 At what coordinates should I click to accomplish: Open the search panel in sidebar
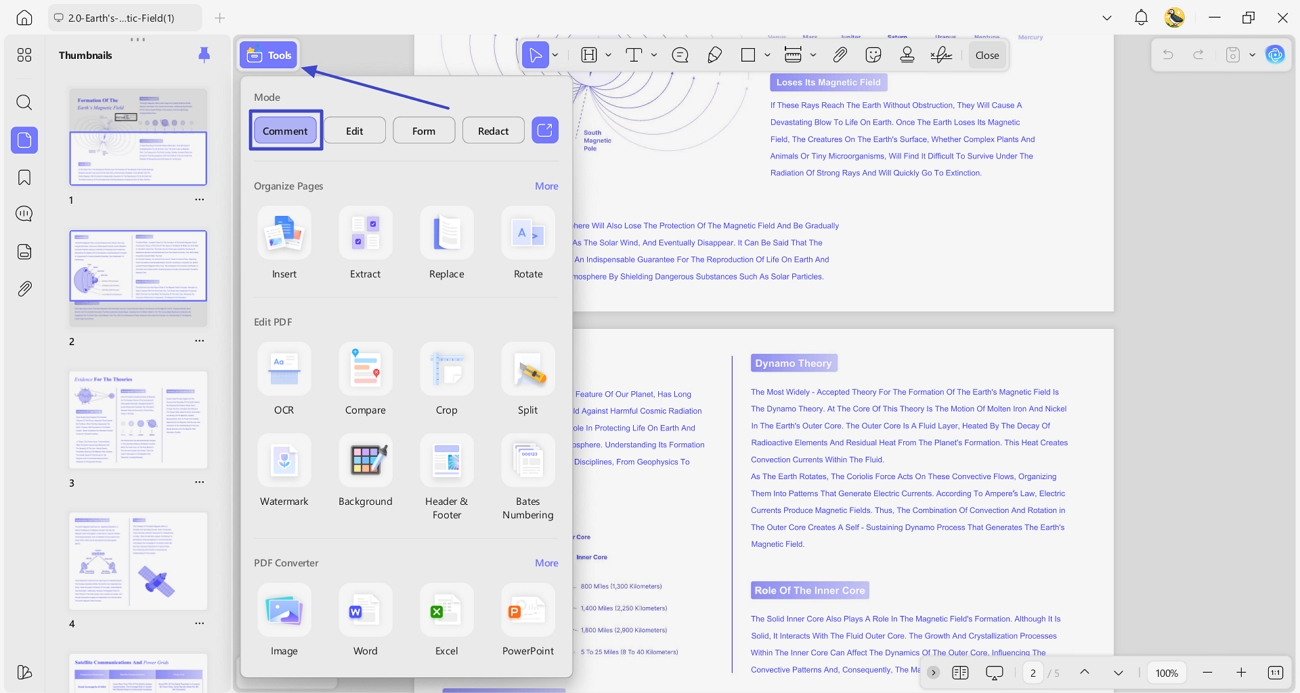tap(24, 102)
